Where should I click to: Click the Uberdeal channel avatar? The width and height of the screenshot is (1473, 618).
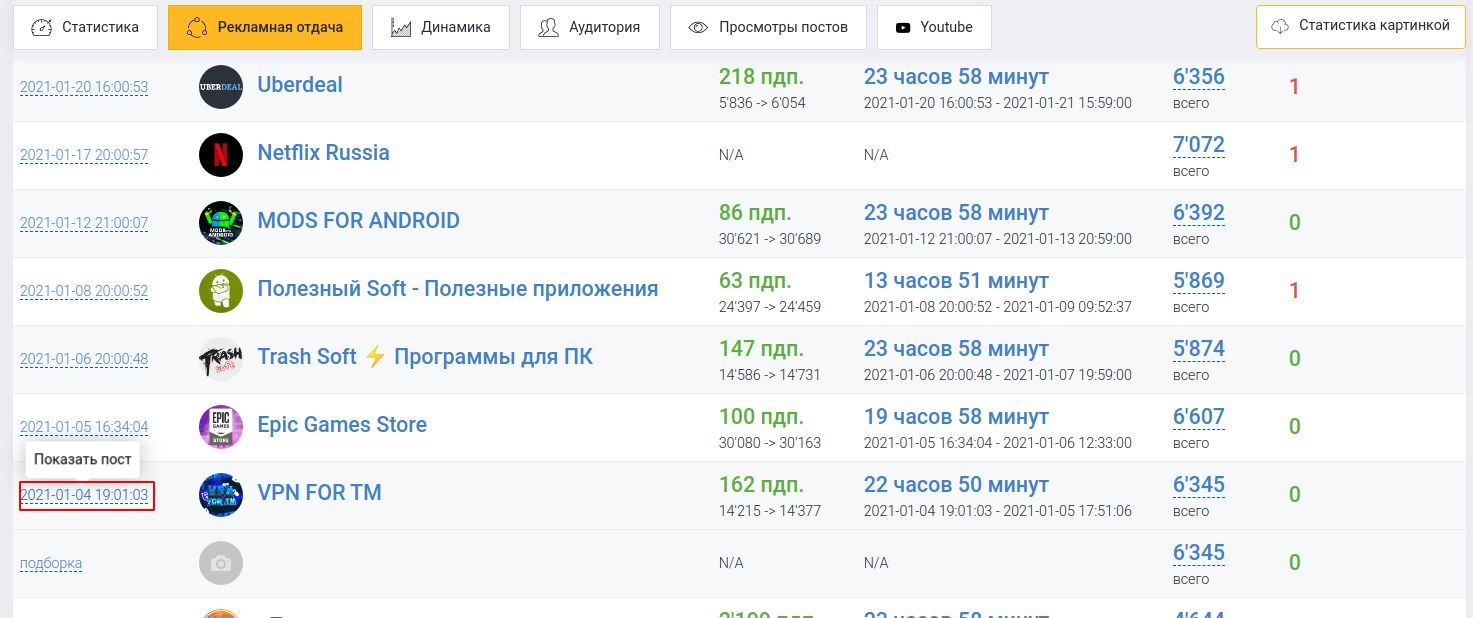tap(221, 87)
